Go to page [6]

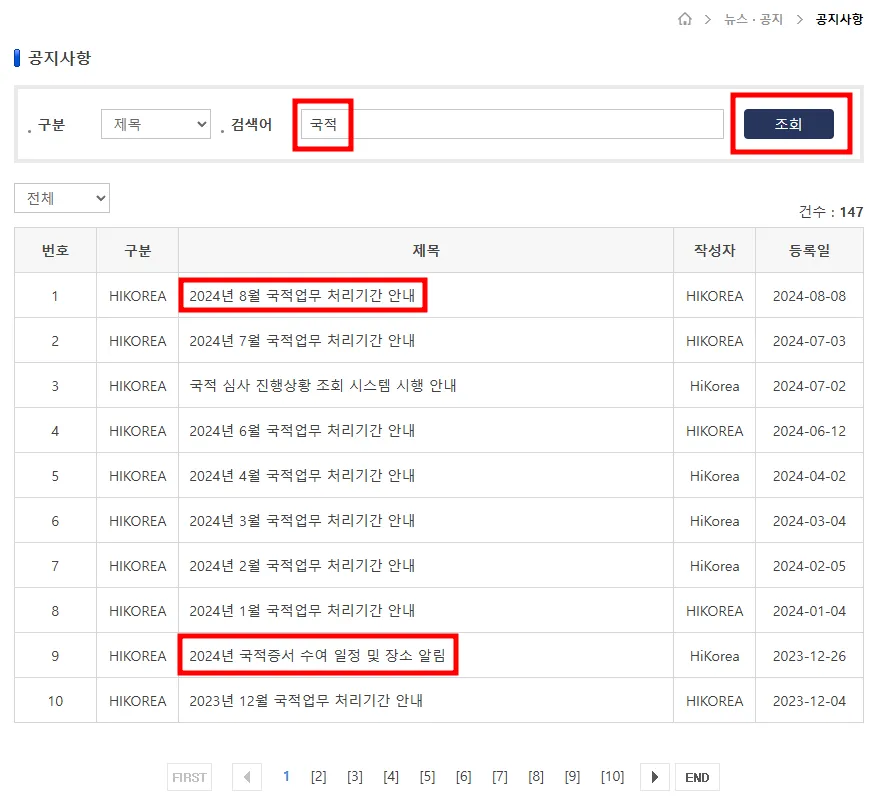(x=464, y=777)
